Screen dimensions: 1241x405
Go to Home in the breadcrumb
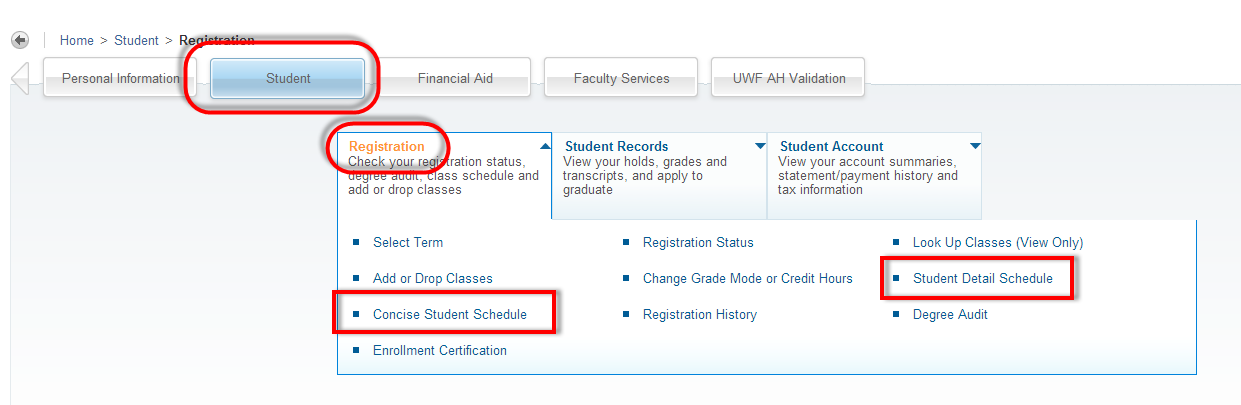click(77, 41)
